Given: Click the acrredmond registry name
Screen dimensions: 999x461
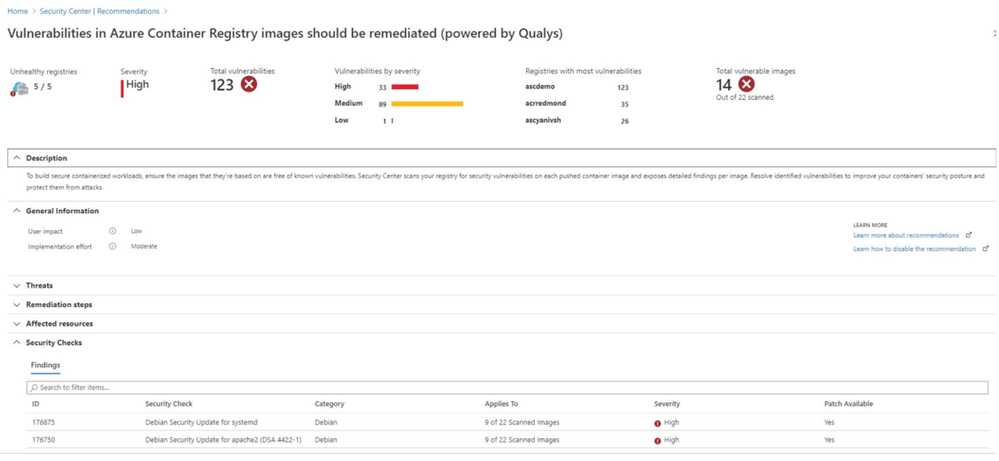Looking at the screenshot, I should coord(545,103).
